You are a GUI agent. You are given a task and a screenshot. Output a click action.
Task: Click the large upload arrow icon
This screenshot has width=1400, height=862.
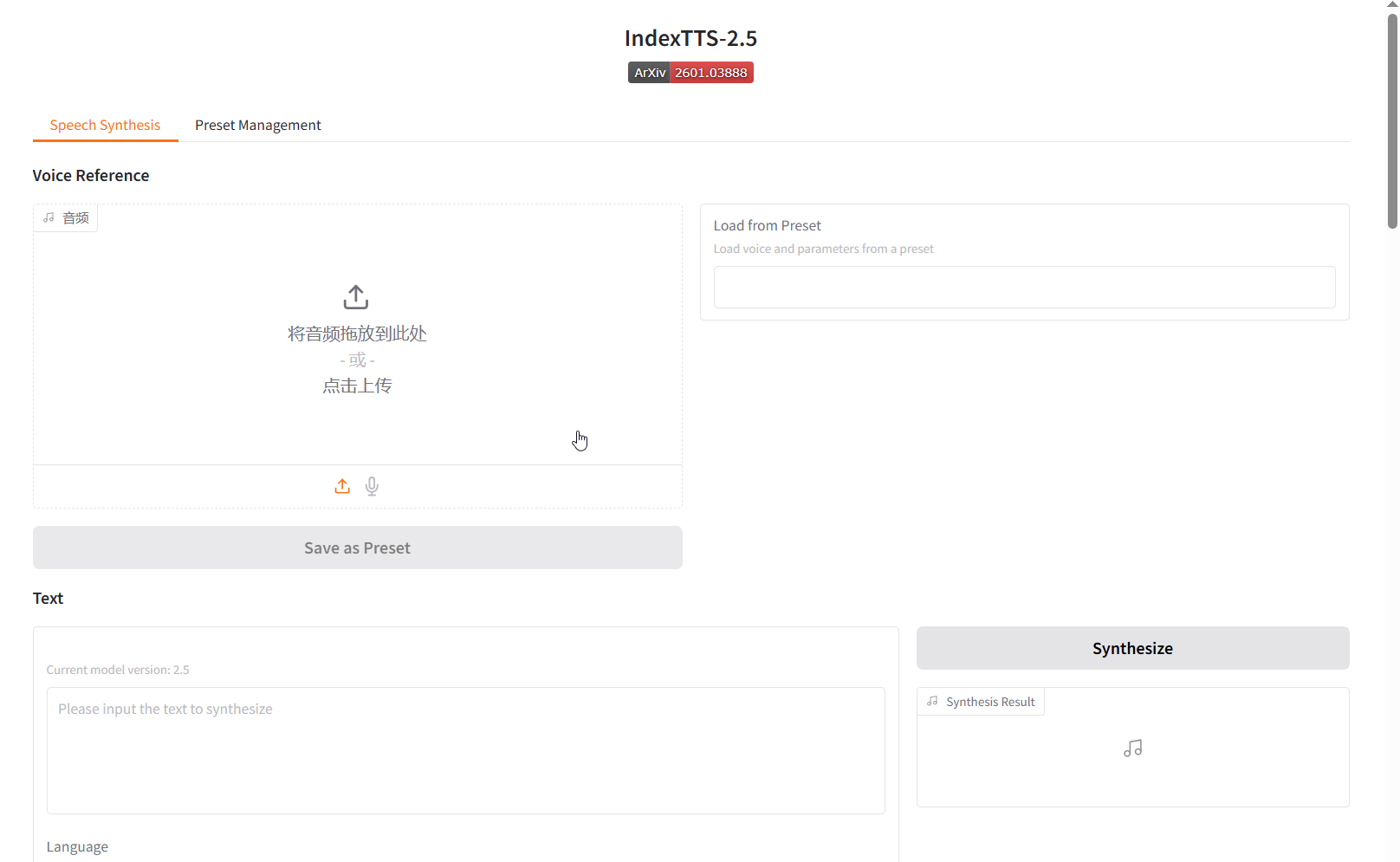tap(356, 297)
